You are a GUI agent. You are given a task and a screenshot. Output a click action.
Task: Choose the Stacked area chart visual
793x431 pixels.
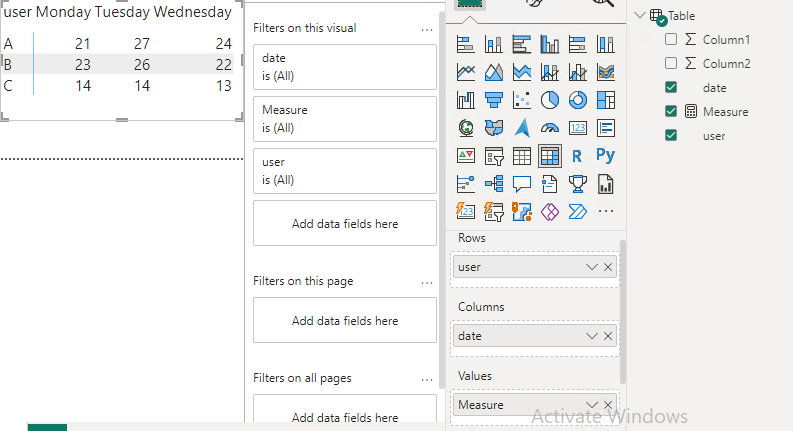(521, 72)
